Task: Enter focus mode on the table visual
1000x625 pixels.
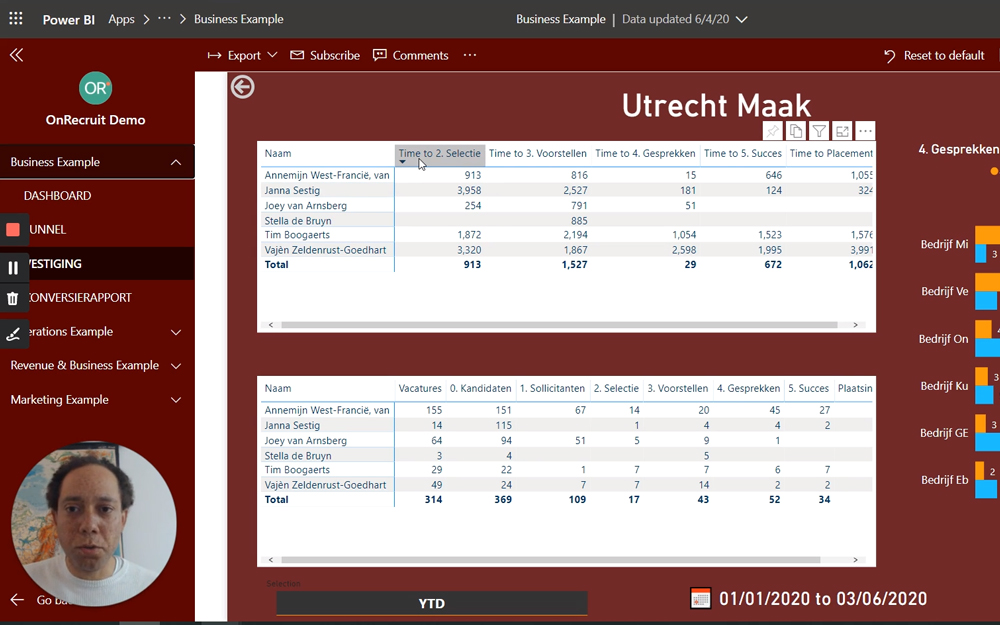Action: tap(843, 130)
